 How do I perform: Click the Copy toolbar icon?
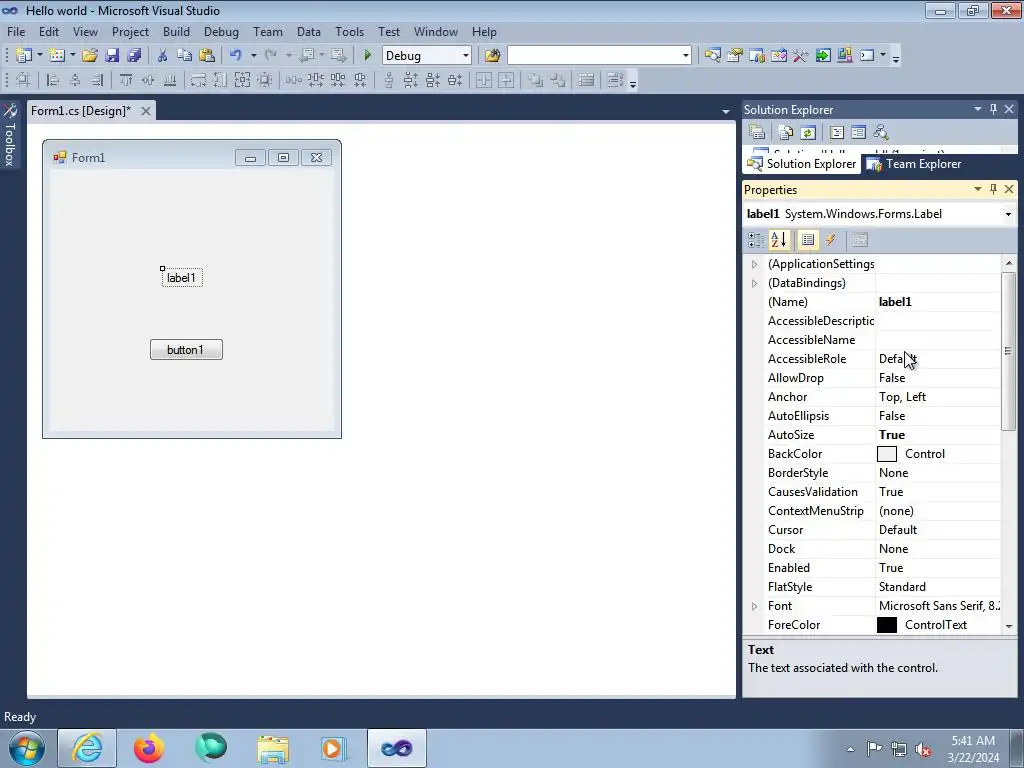coord(185,56)
